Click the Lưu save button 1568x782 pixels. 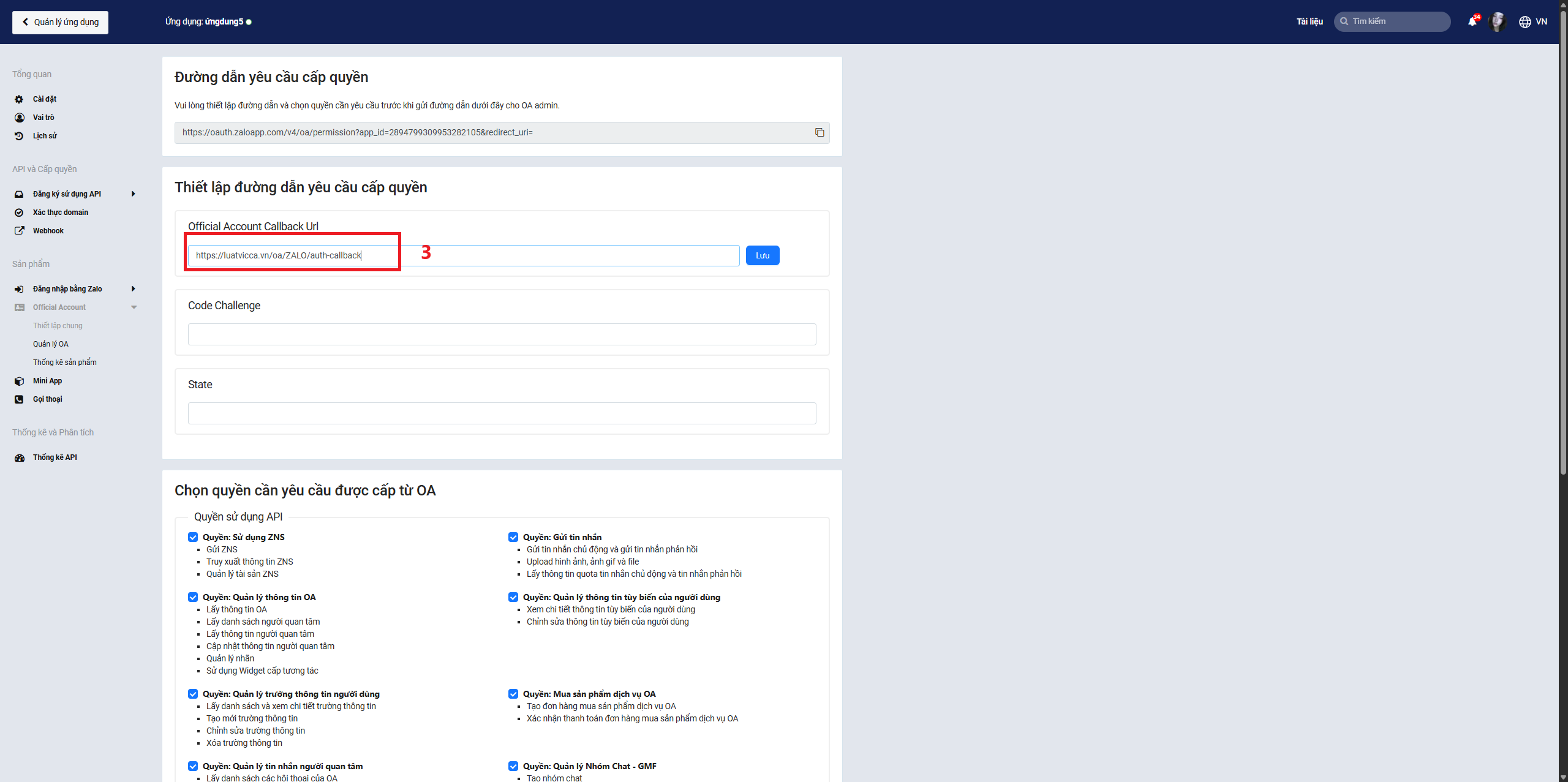click(x=763, y=255)
